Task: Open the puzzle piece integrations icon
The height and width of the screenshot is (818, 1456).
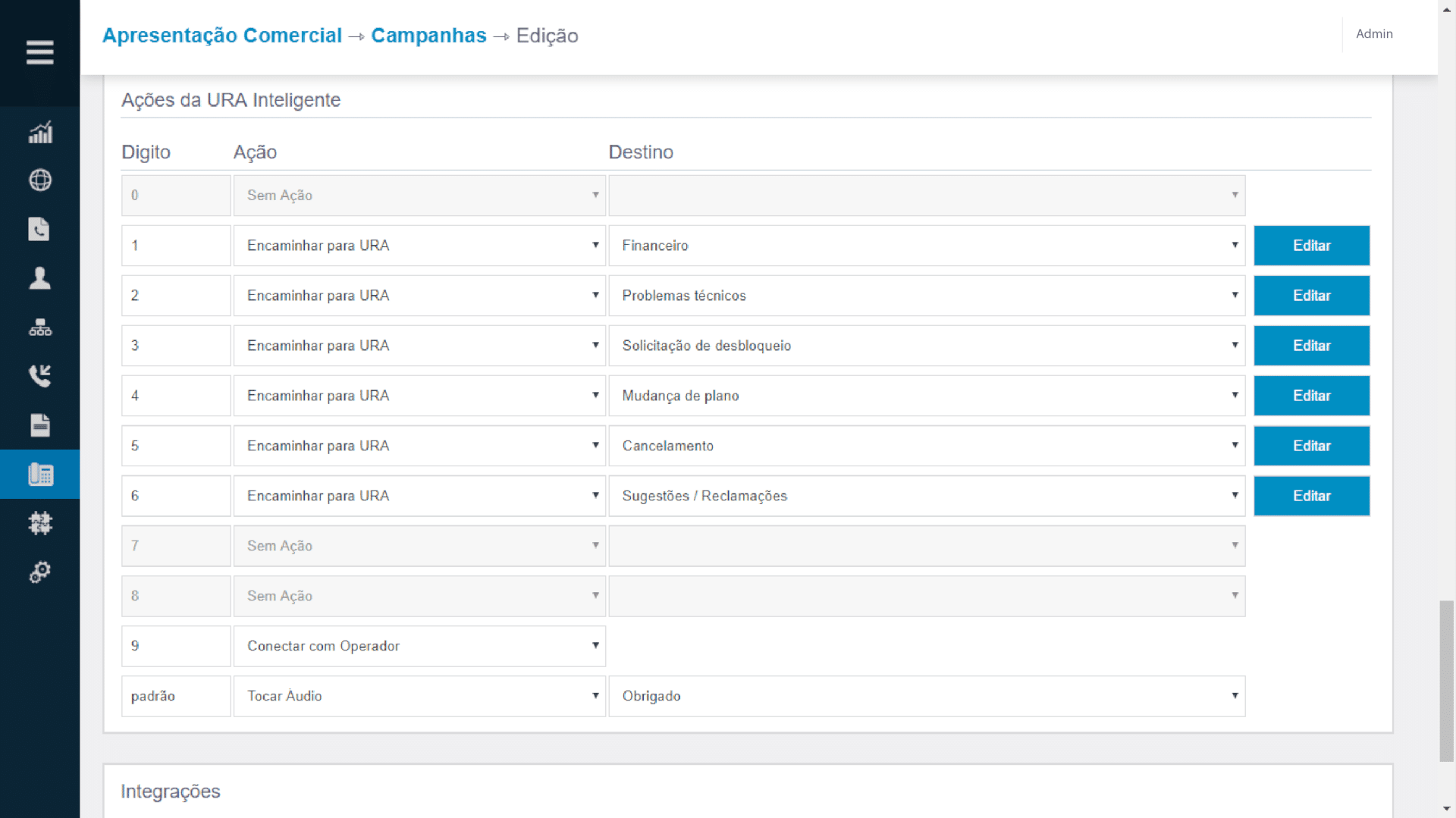Action: (40, 522)
